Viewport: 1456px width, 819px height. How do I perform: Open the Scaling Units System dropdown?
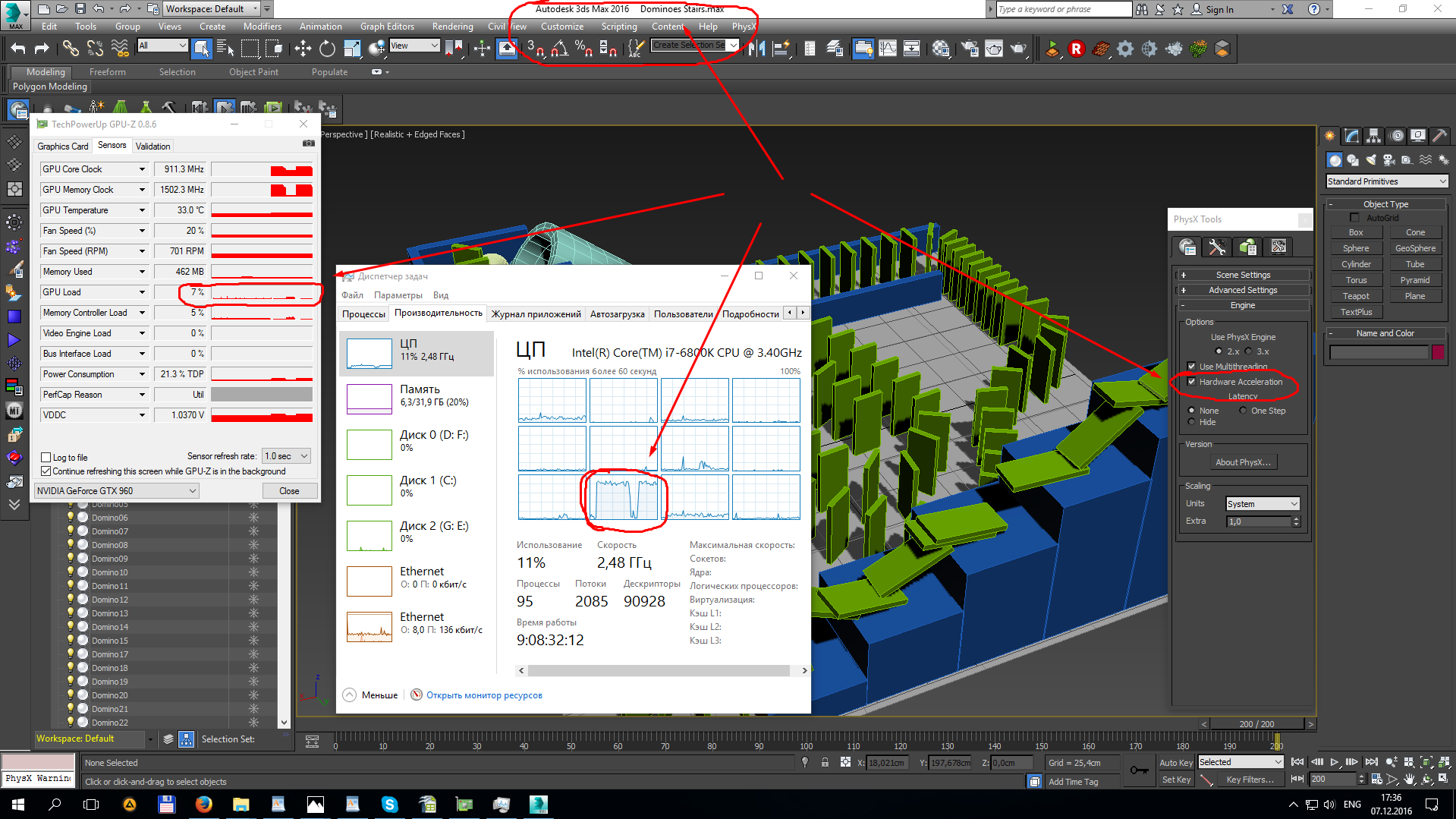click(x=1263, y=504)
